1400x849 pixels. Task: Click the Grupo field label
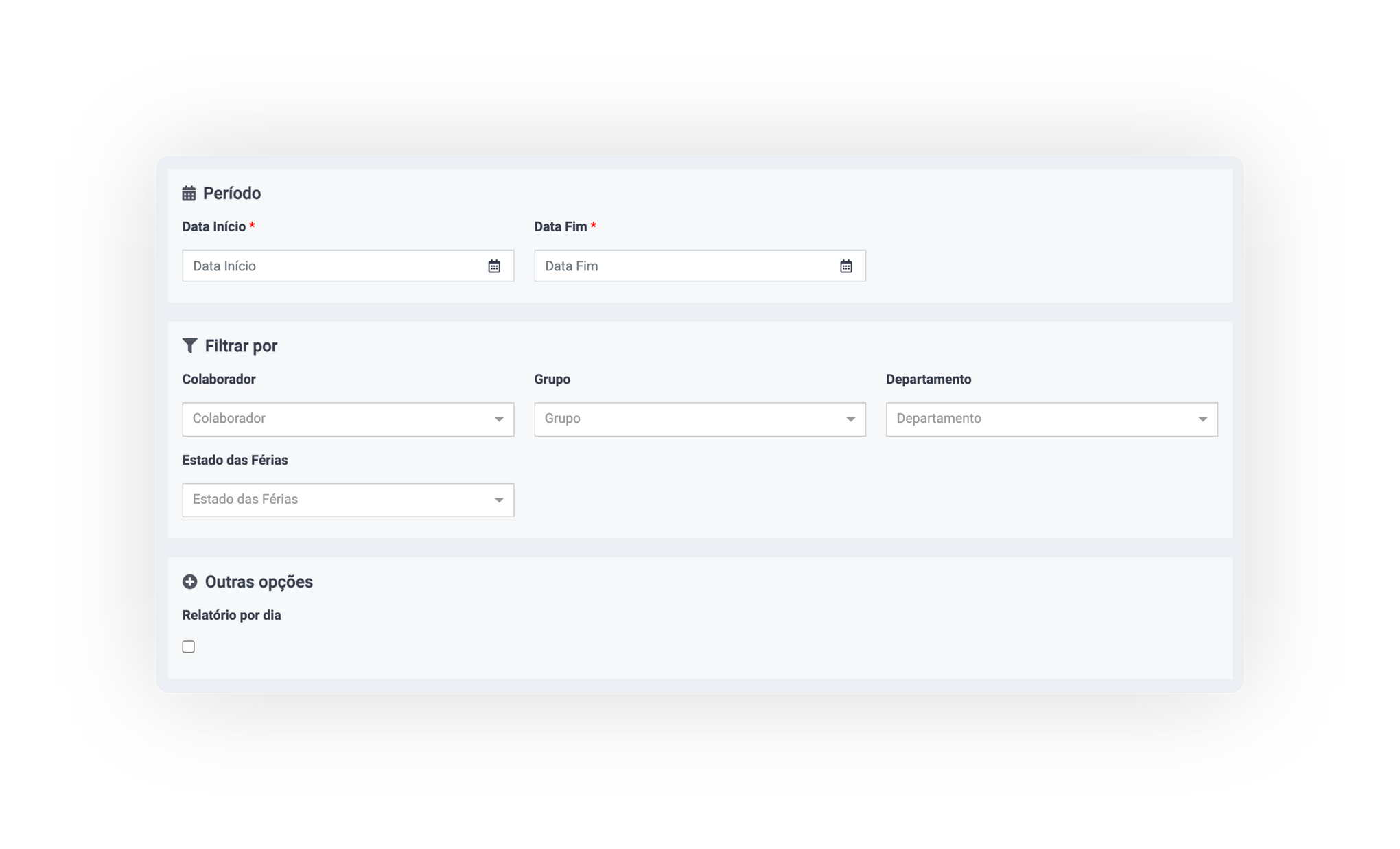[x=552, y=380]
